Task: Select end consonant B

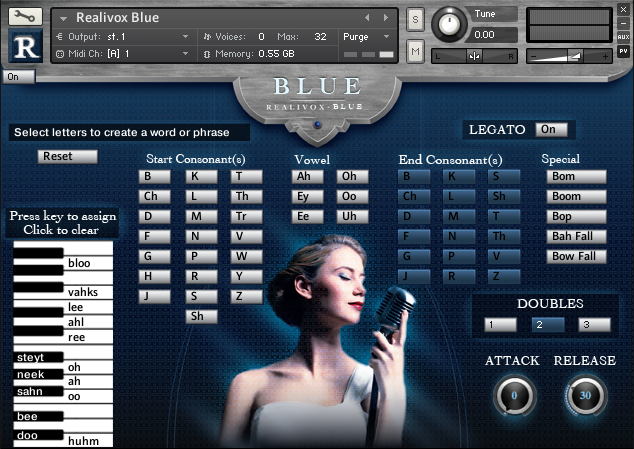Action: pyautogui.click(x=414, y=176)
